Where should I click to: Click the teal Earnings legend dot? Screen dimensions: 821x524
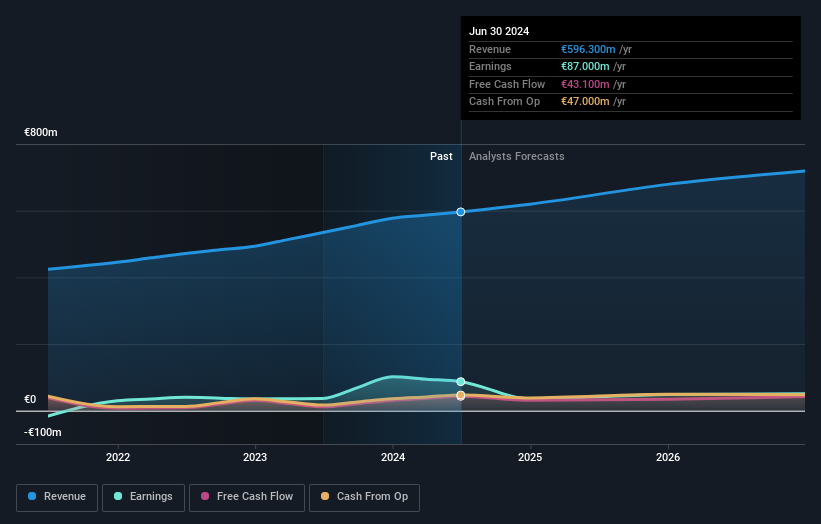[118, 496]
